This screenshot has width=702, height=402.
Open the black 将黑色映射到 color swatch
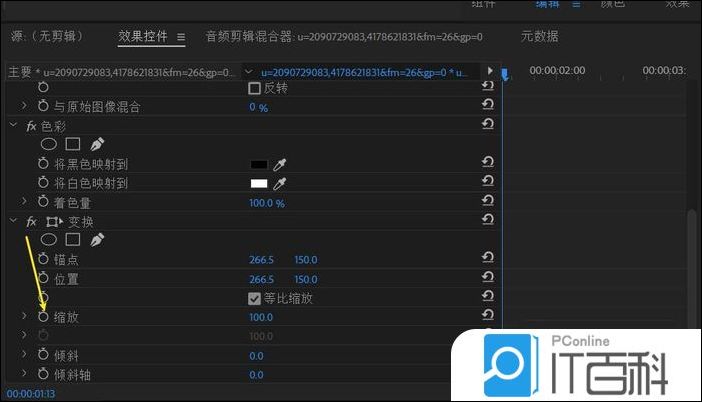(x=259, y=165)
